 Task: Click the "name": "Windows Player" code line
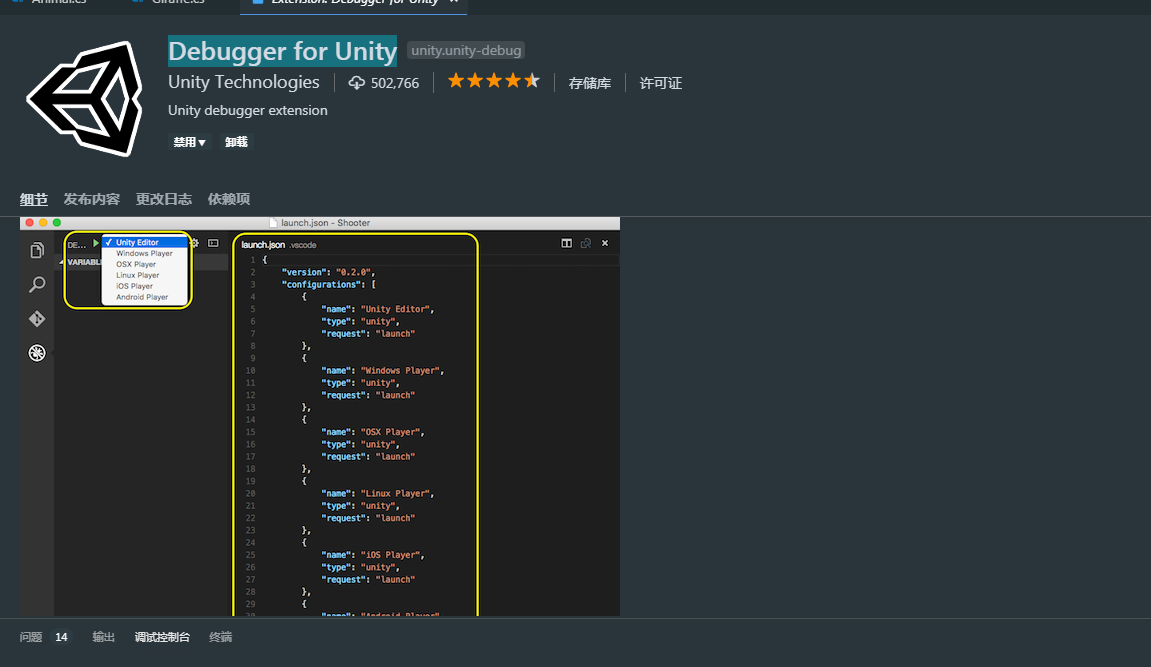coord(382,371)
